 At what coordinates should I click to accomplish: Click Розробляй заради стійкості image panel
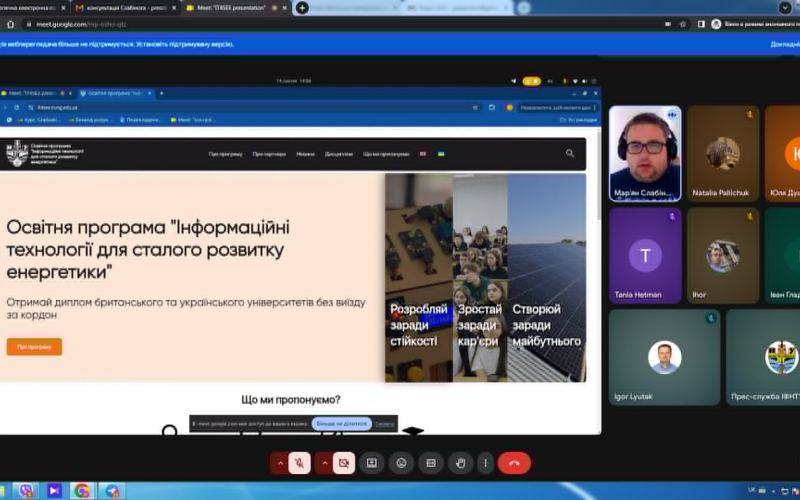(x=418, y=278)
